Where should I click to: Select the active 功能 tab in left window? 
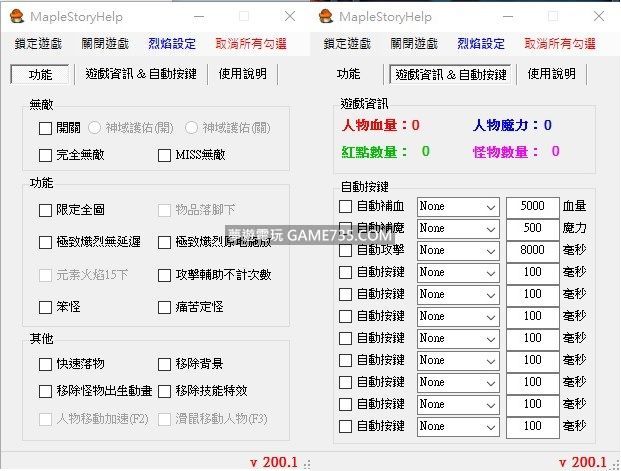coord(40,74)
